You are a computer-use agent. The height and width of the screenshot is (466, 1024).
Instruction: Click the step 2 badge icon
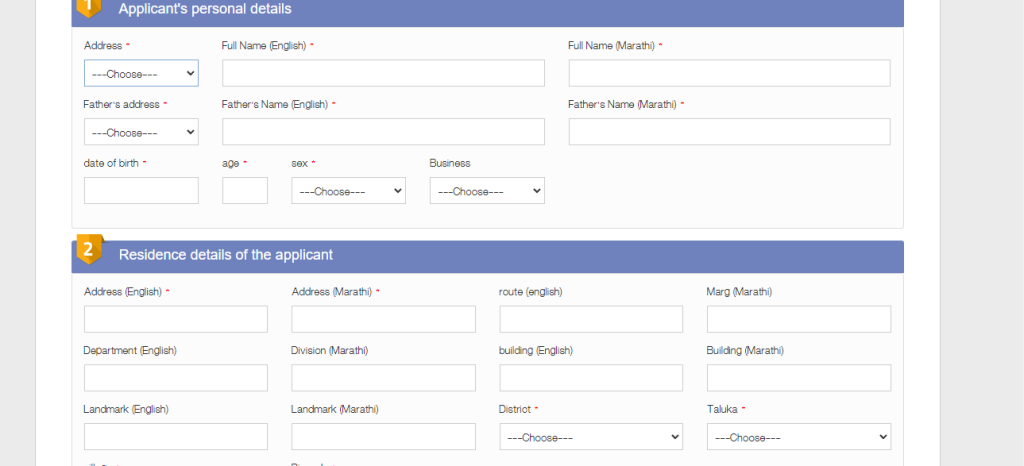point(88,250)
